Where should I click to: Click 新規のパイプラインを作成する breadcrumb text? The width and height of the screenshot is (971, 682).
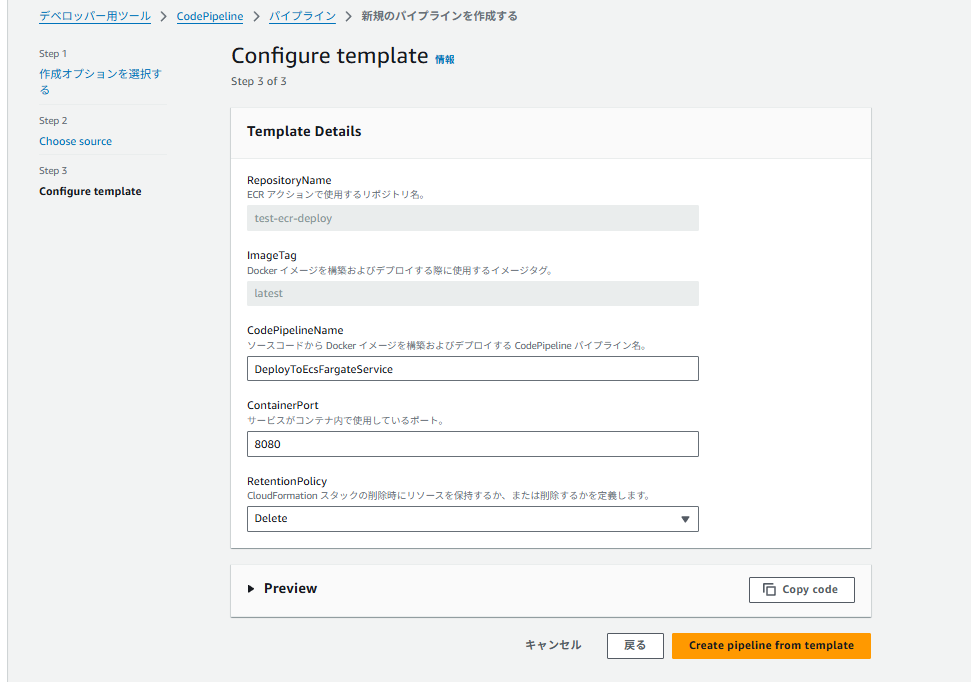tap(440, 16)
